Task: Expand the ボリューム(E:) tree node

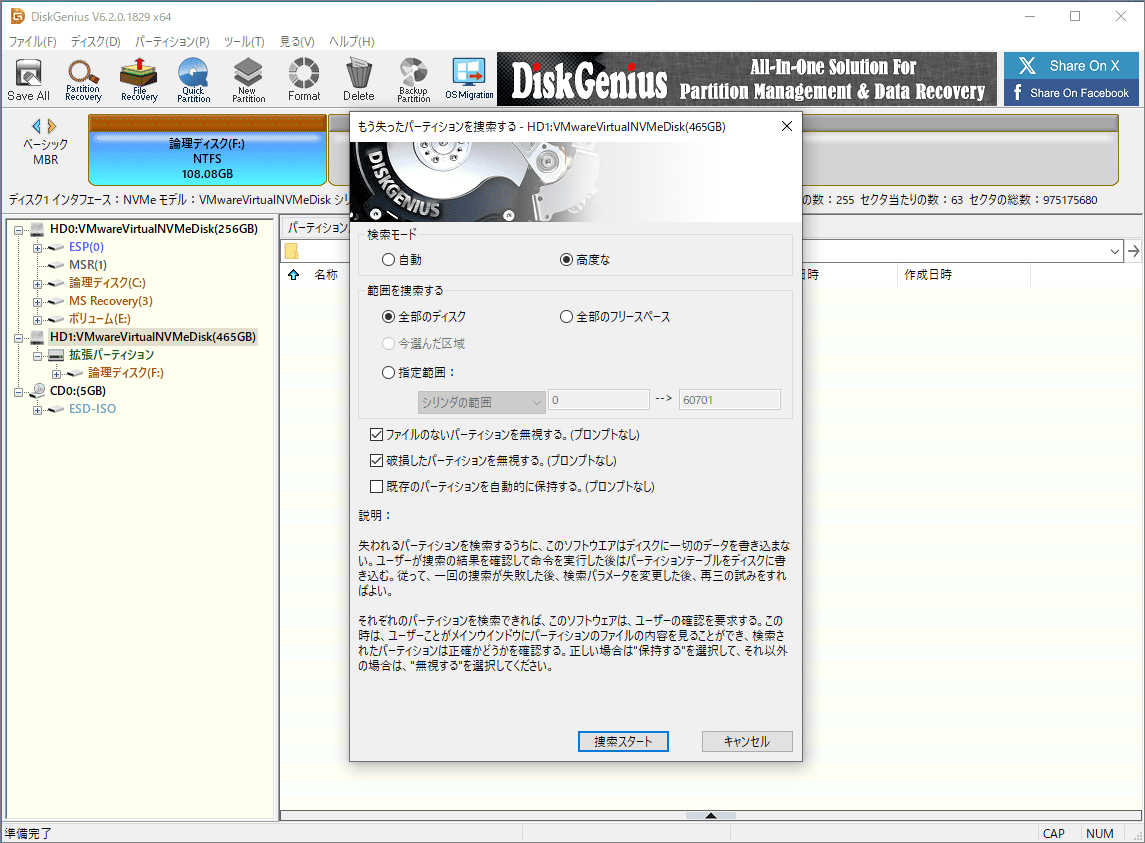Action: (x=37, y=320)
